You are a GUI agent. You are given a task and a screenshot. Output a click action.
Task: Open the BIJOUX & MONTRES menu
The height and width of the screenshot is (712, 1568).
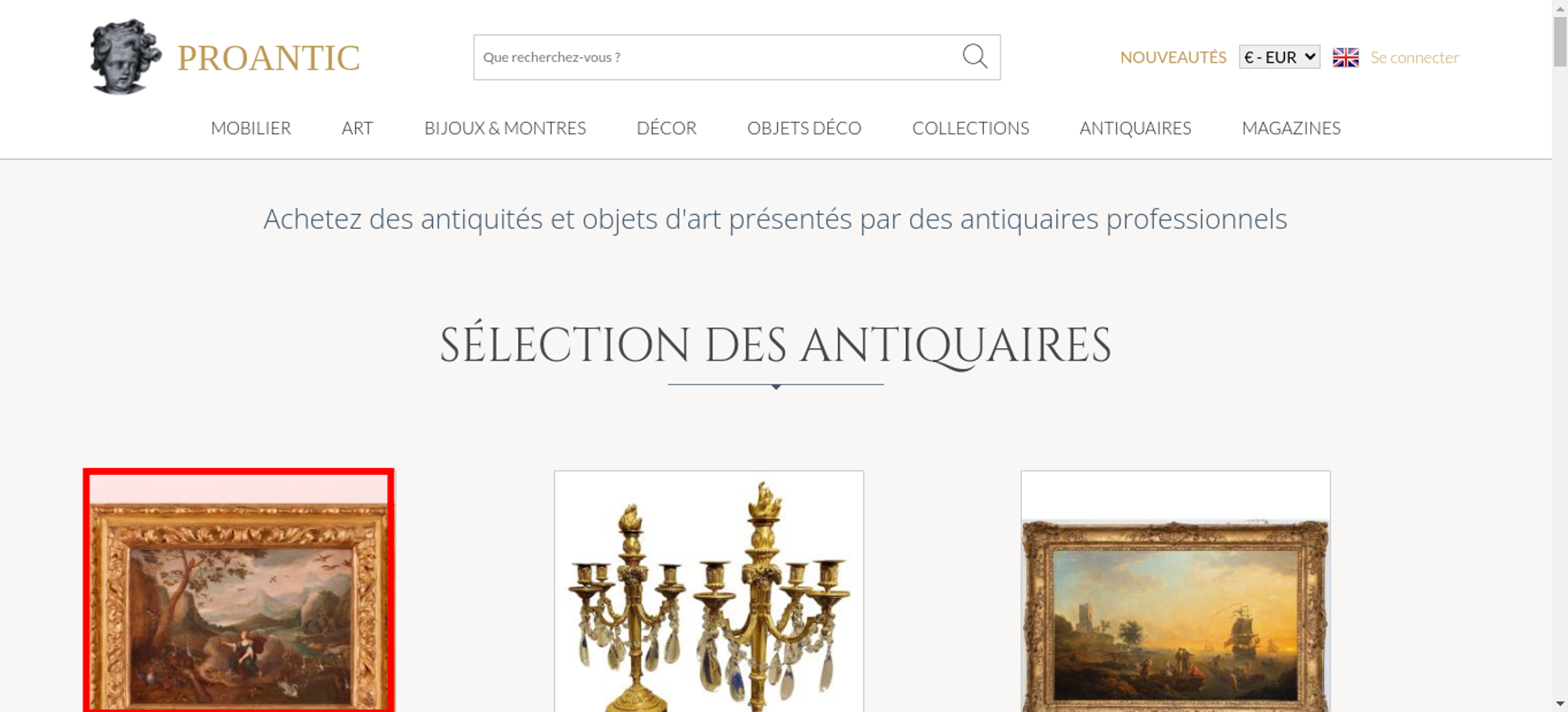click(x=505, y=128)
